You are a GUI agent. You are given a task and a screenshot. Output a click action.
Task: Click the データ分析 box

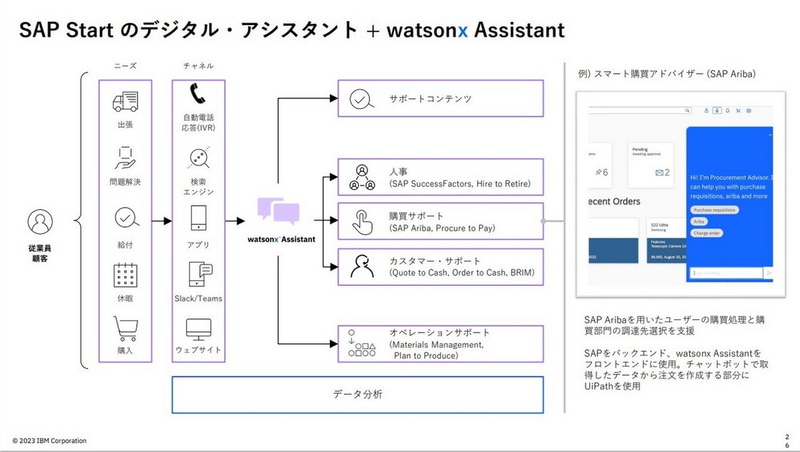[x=358, y=394]
